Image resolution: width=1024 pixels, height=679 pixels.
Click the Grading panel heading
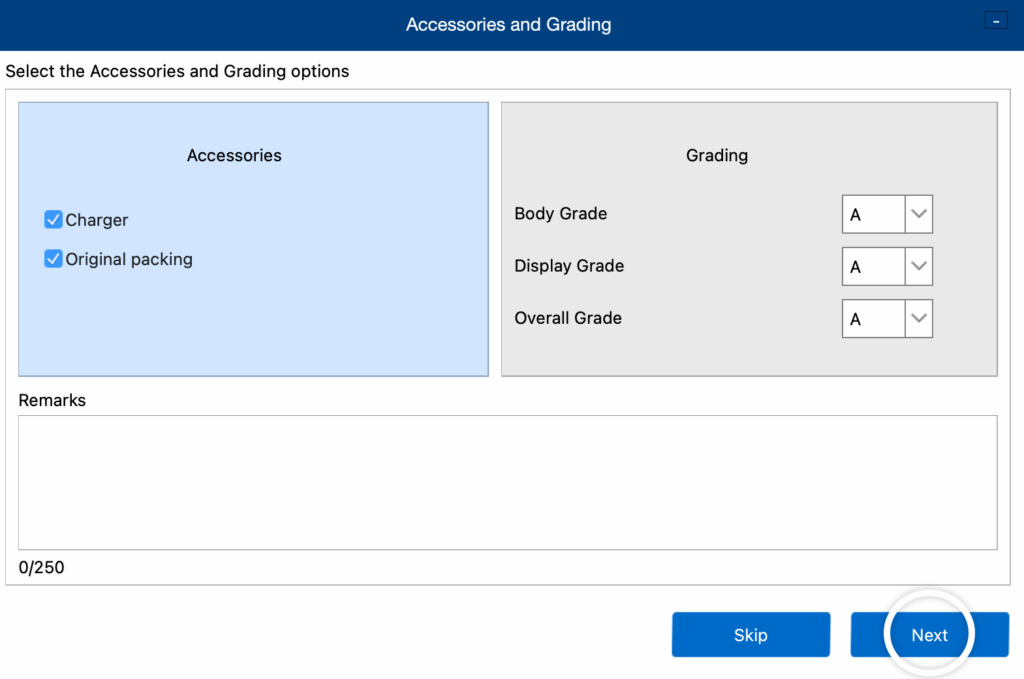(x=716, y=155)
